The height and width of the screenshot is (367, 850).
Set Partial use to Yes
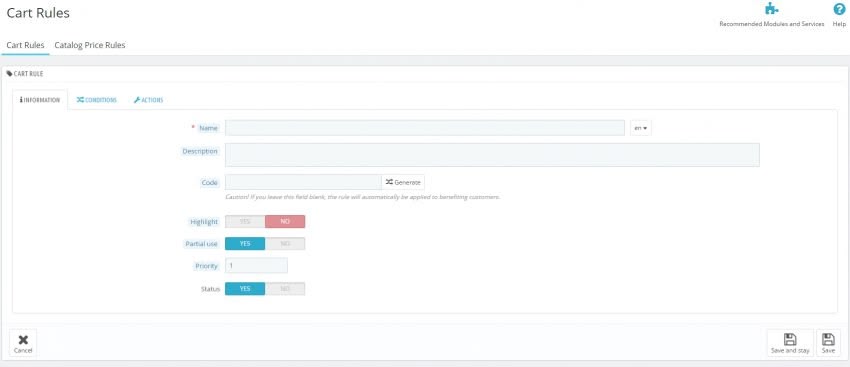[x=245, y=244]
